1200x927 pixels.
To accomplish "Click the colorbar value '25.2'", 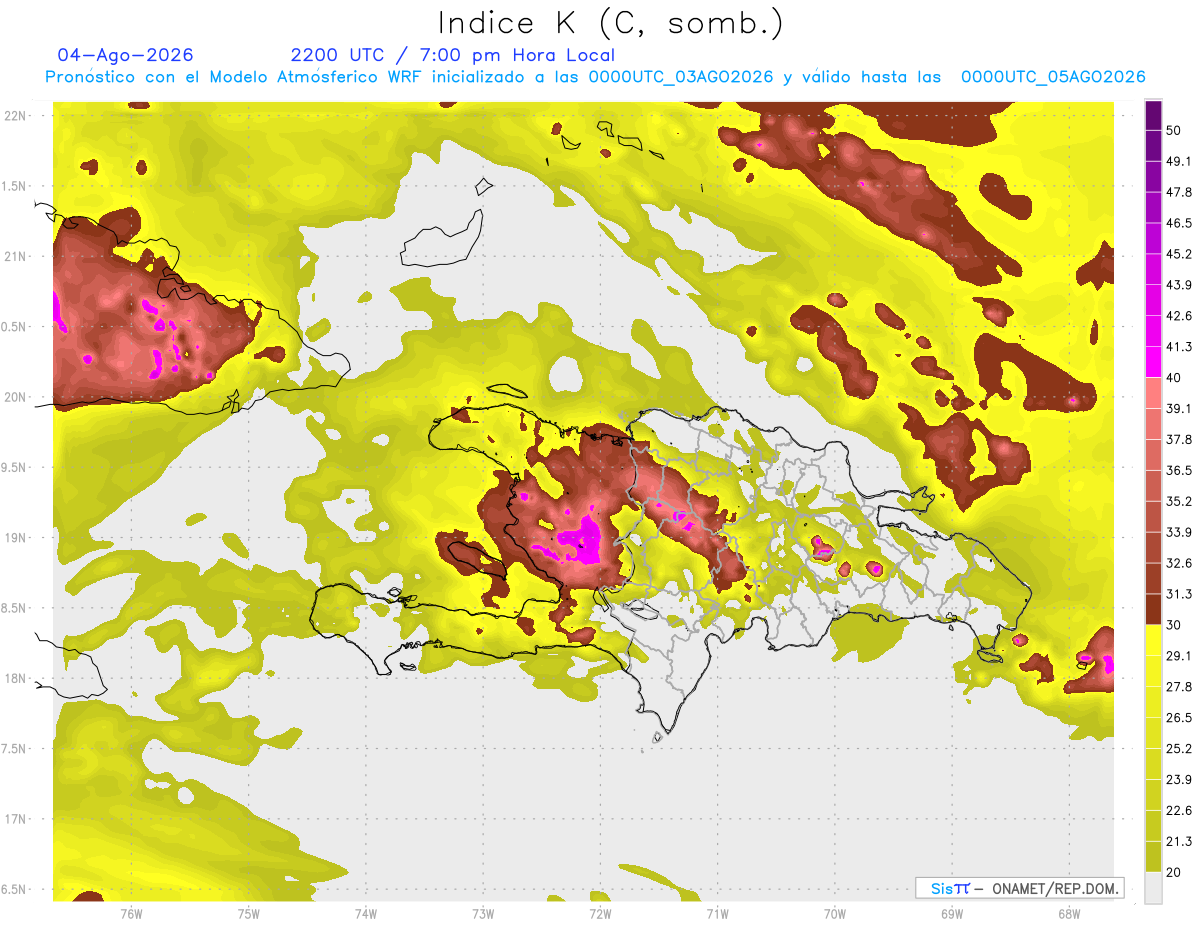I will 1179,748.
